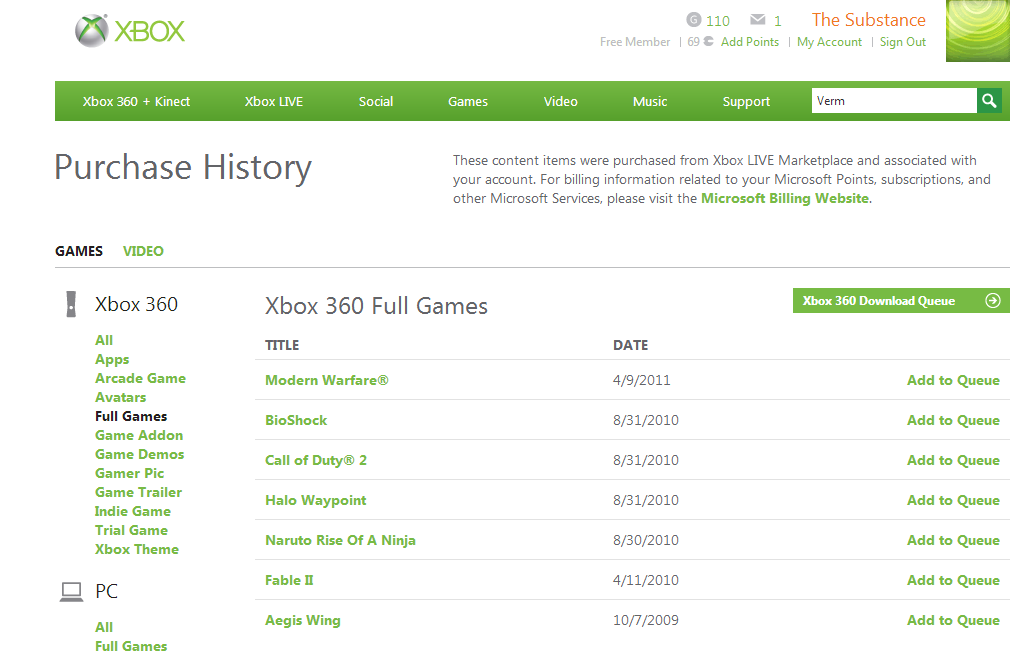Click the Purchase History heading

point(183,168)
